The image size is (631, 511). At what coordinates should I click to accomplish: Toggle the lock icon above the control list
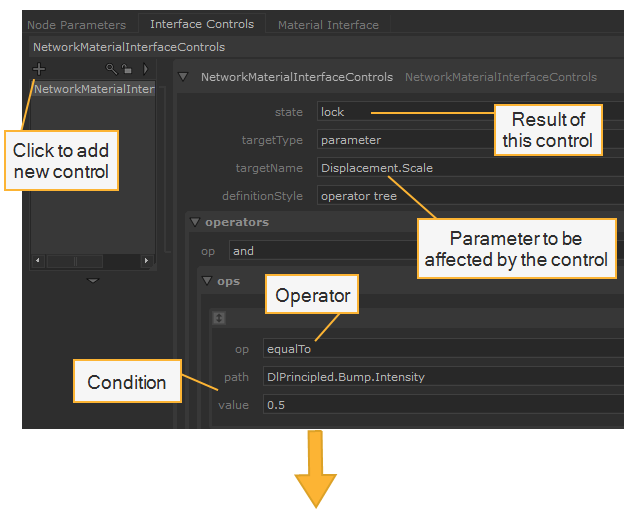click(127, 69)
